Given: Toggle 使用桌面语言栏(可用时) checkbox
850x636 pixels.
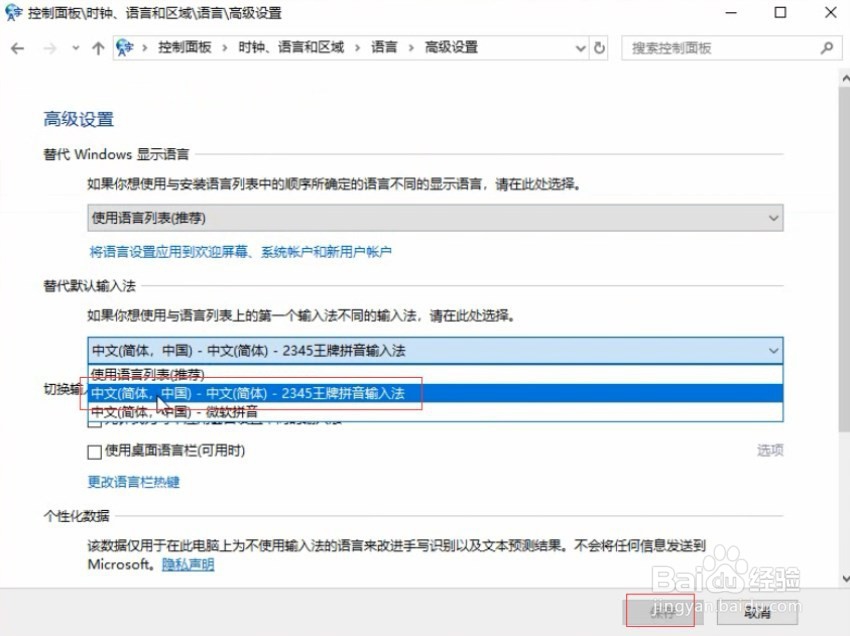Looking at the screenshot, I should (94, 452).
